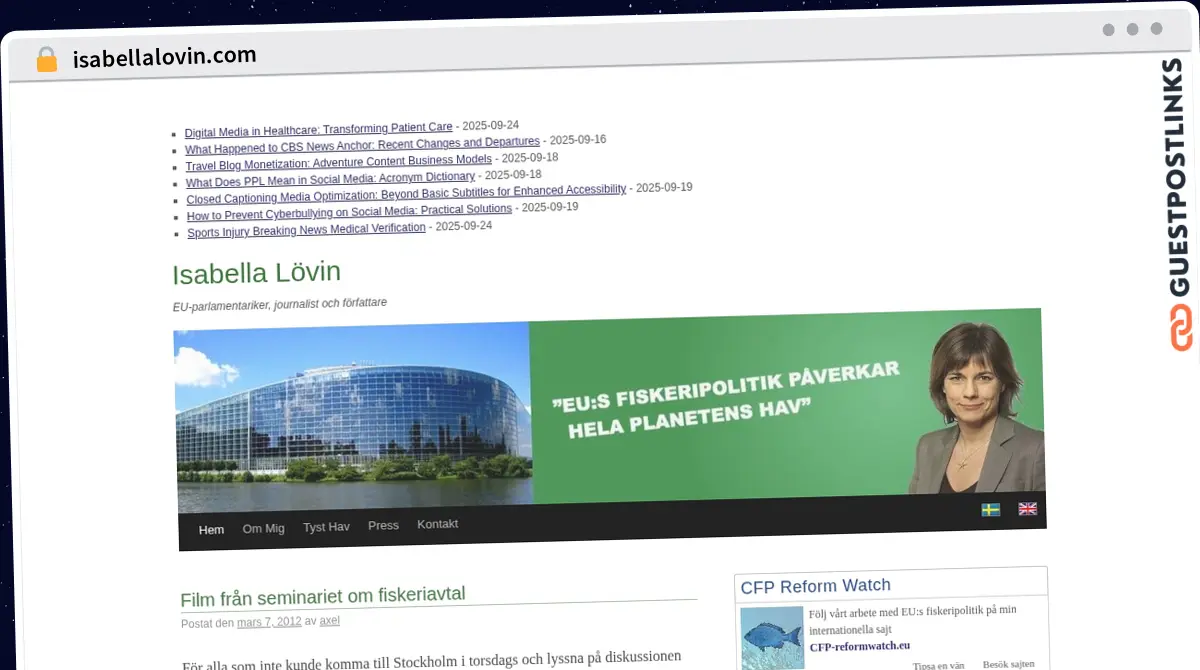Open the Tyst Hav section
Image resolution: width=1200 pixels, height=670 pixels.
(x=326, y=526)
